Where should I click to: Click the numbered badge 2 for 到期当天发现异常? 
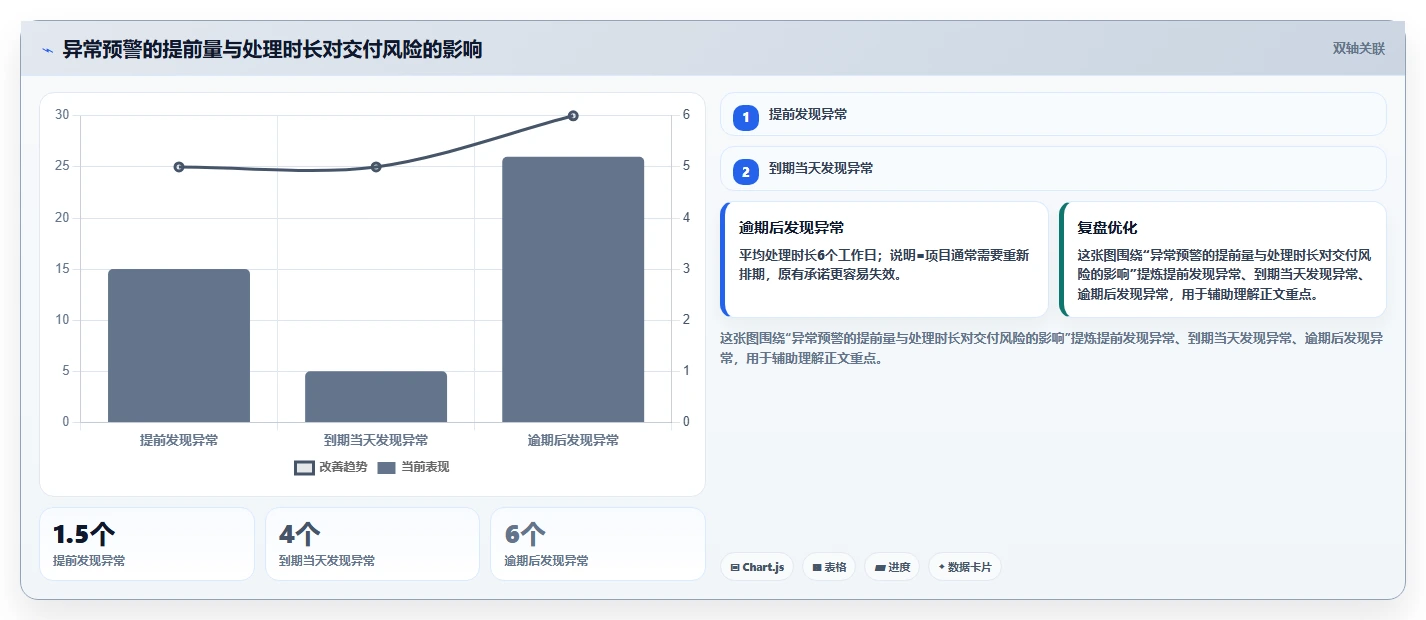(x=745, y=172)
